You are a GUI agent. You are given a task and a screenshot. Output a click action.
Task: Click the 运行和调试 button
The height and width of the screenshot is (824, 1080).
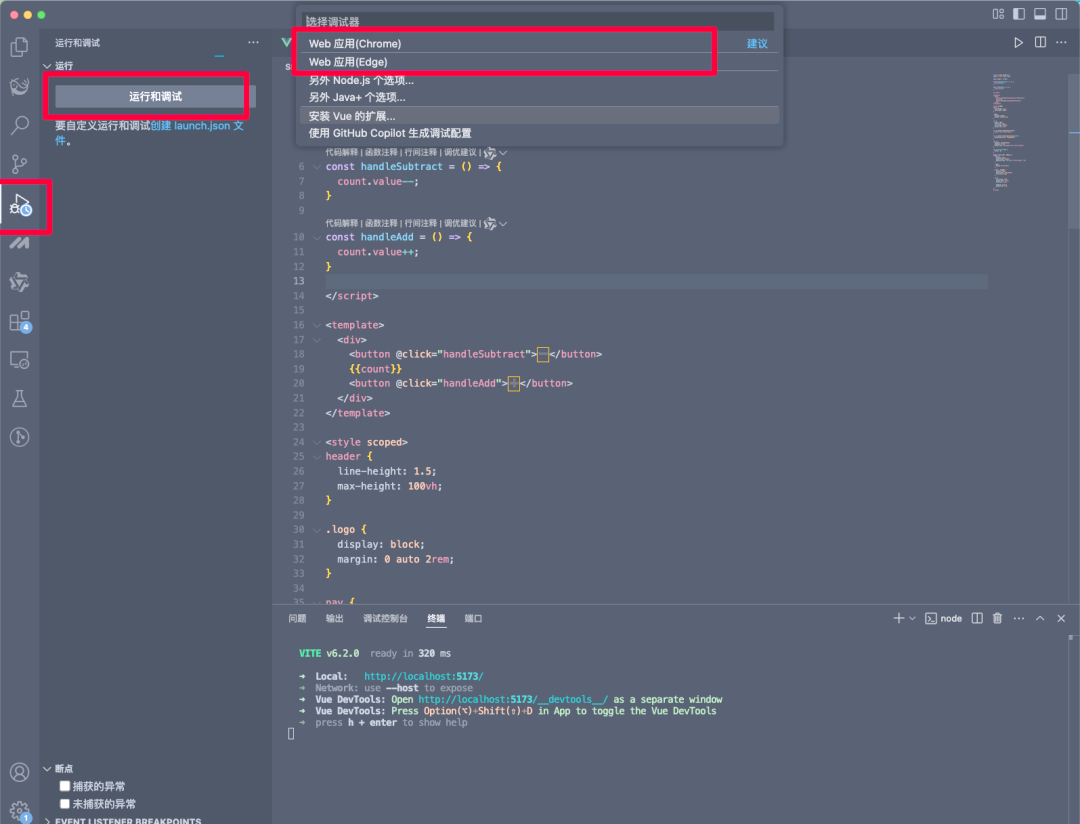(155, 96)
